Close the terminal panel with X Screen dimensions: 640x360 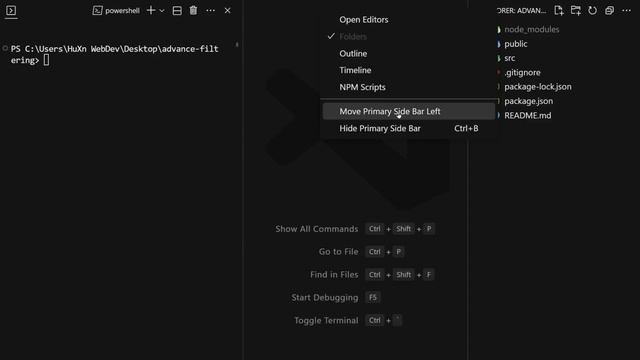(x=227, y=11)
